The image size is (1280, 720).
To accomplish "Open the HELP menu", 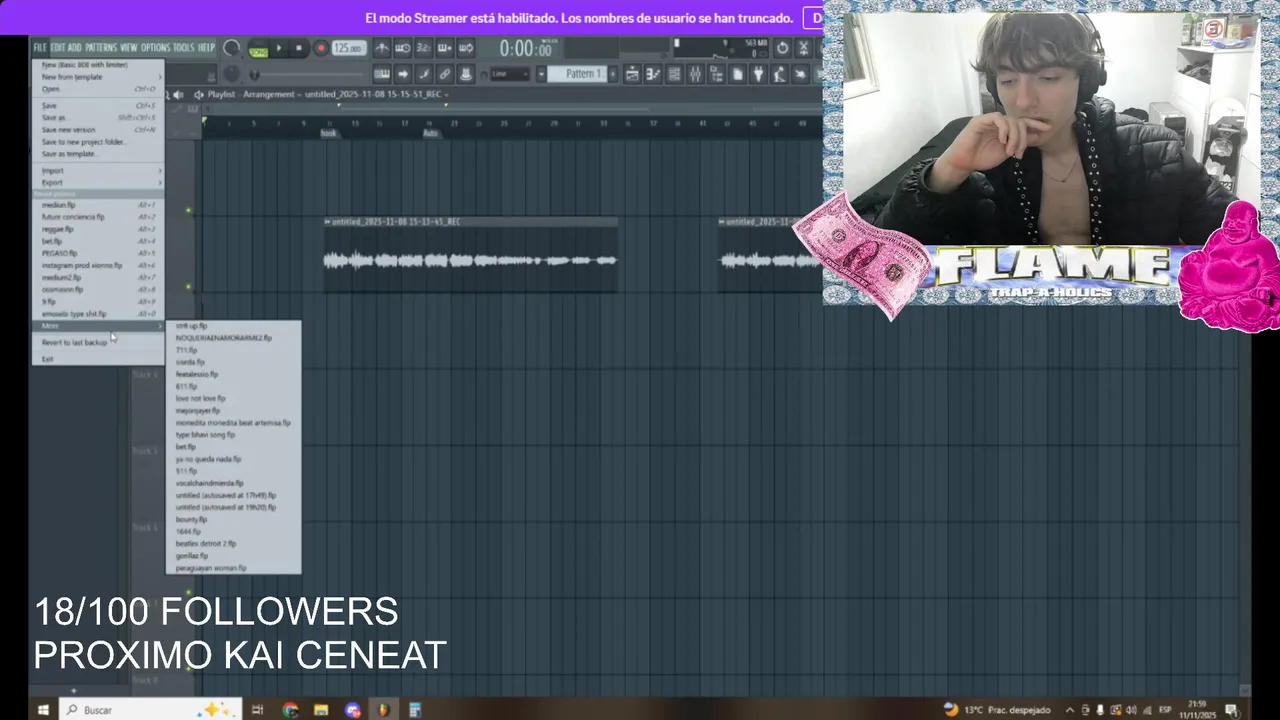I will pos(206,48).
